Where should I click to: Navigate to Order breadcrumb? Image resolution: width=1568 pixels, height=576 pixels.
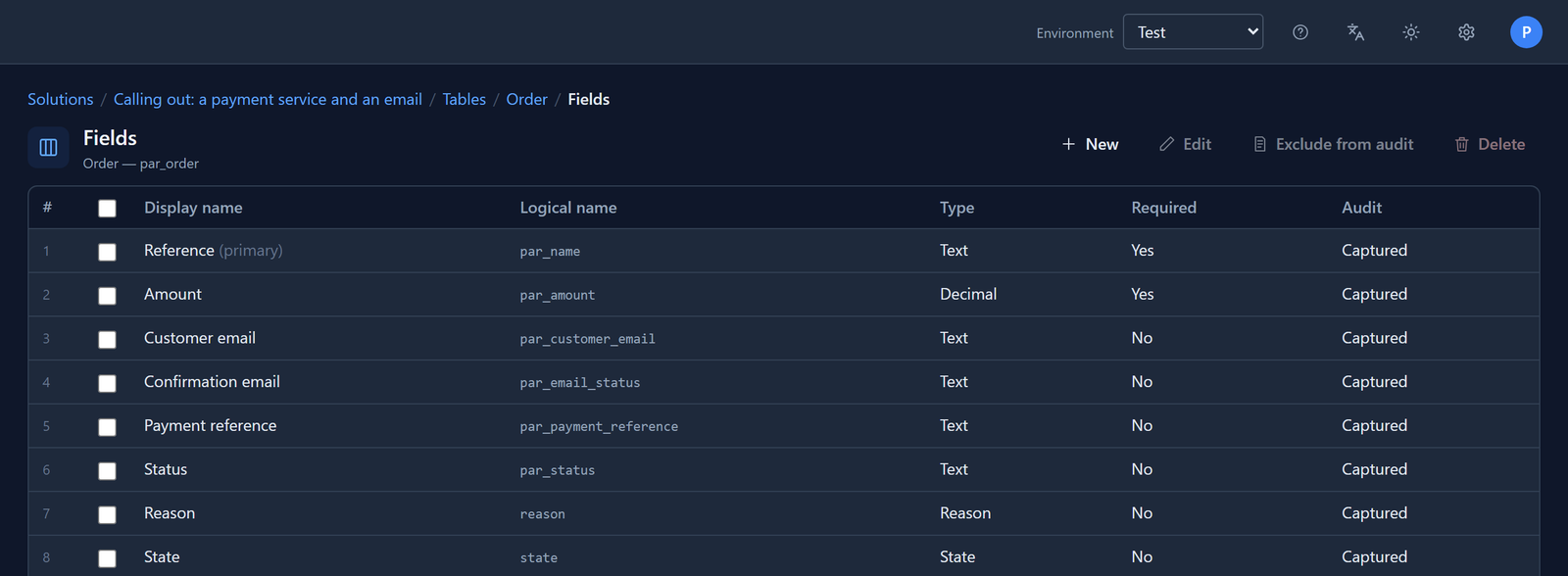[x=526, y=99]
